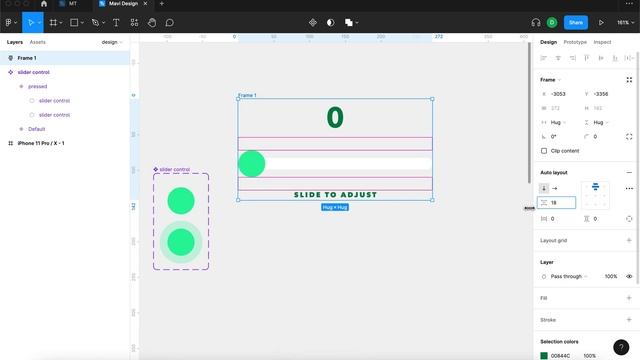Open the Frame tool options dropdown
Screen dimensions: 640x360
point(61,23)
